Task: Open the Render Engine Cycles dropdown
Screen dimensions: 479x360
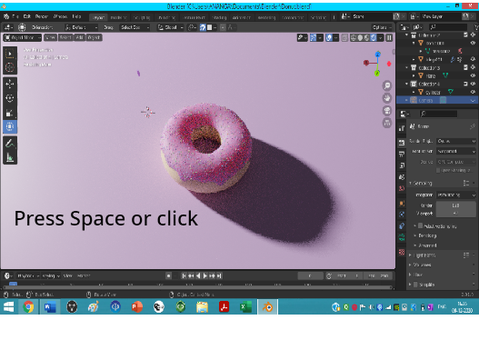Action: [456, 141]
